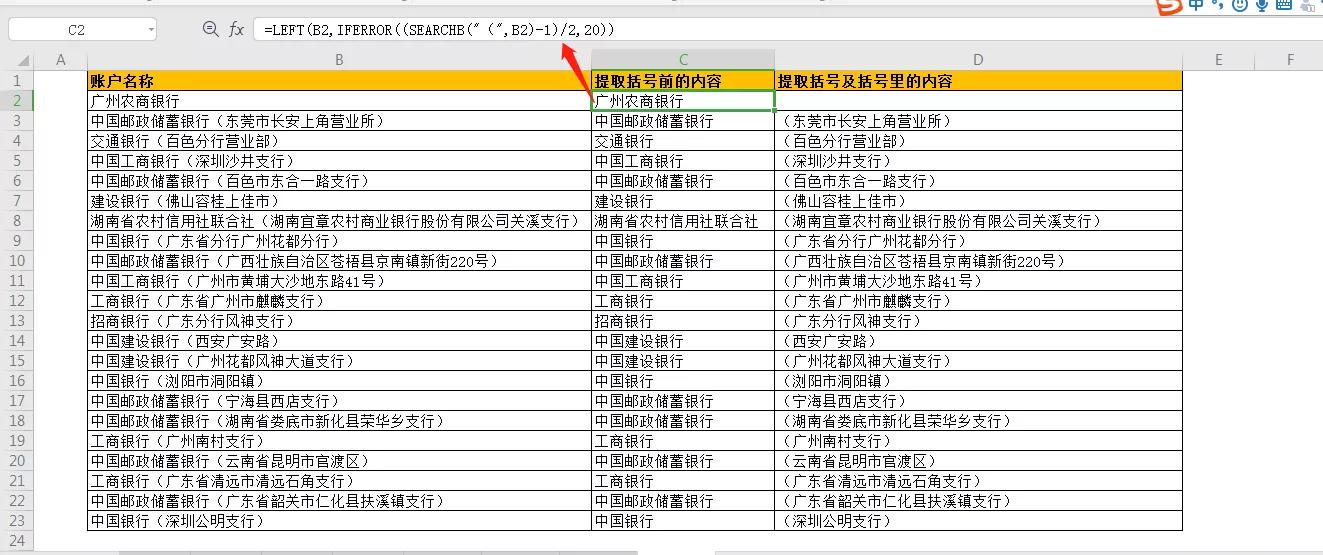Click header cell 提取括号及括号里的内容

coord(978,81)
